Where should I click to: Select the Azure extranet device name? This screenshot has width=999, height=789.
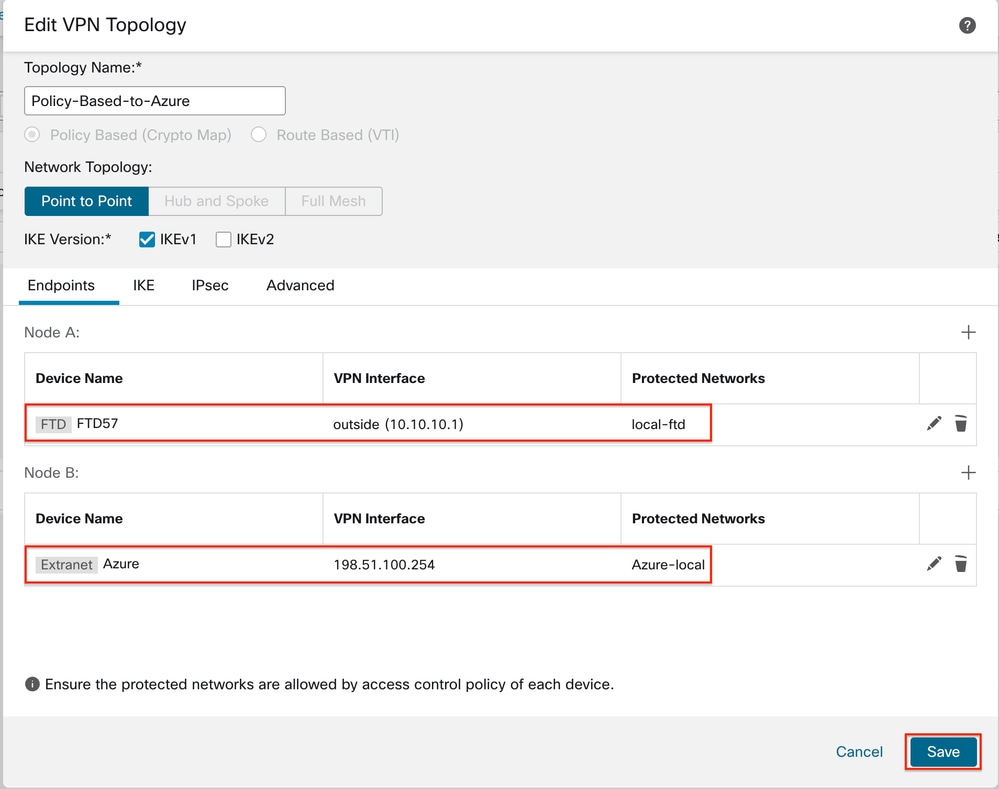click(121, 563)
